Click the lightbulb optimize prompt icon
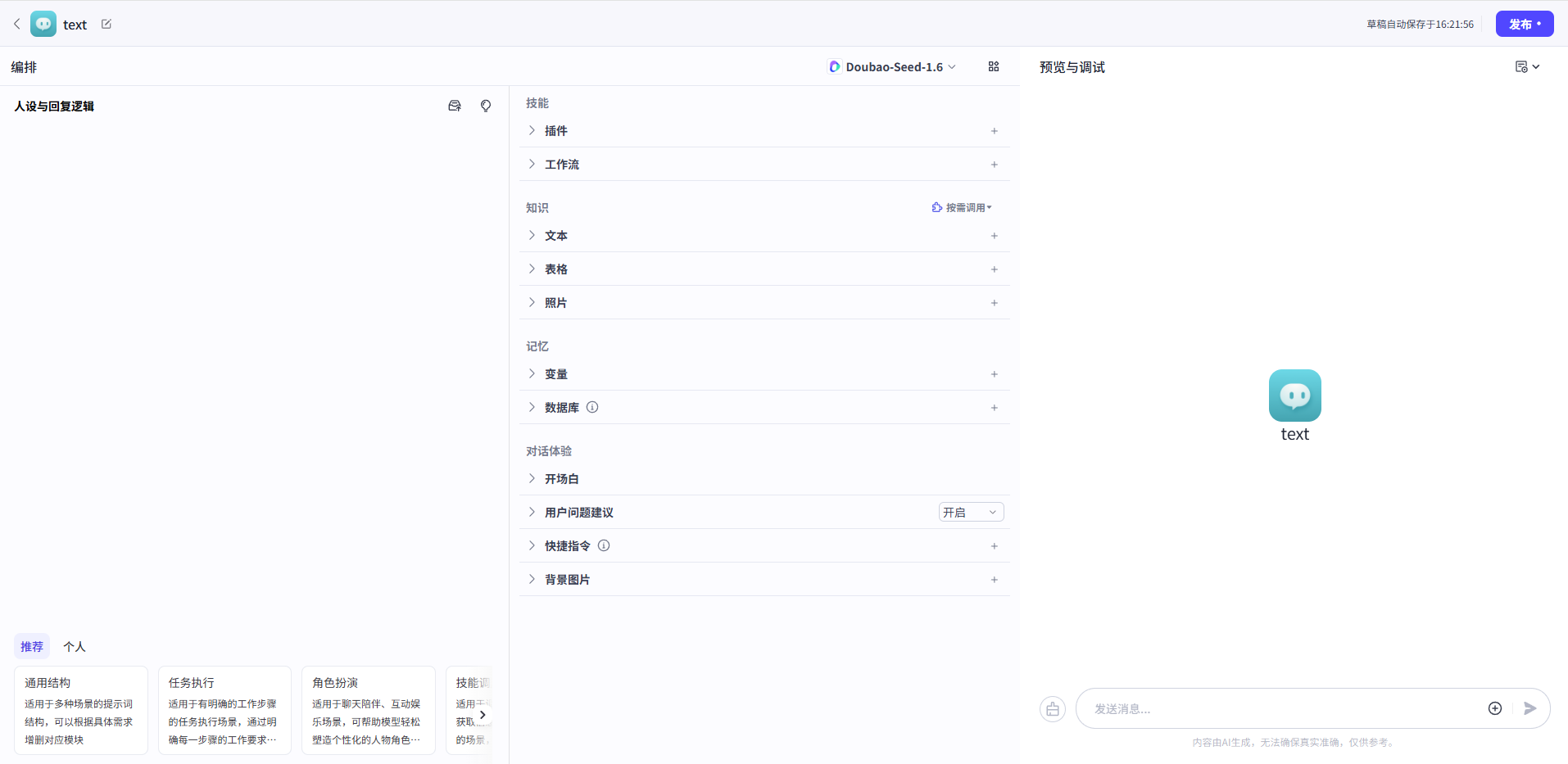 click(486, 106)
